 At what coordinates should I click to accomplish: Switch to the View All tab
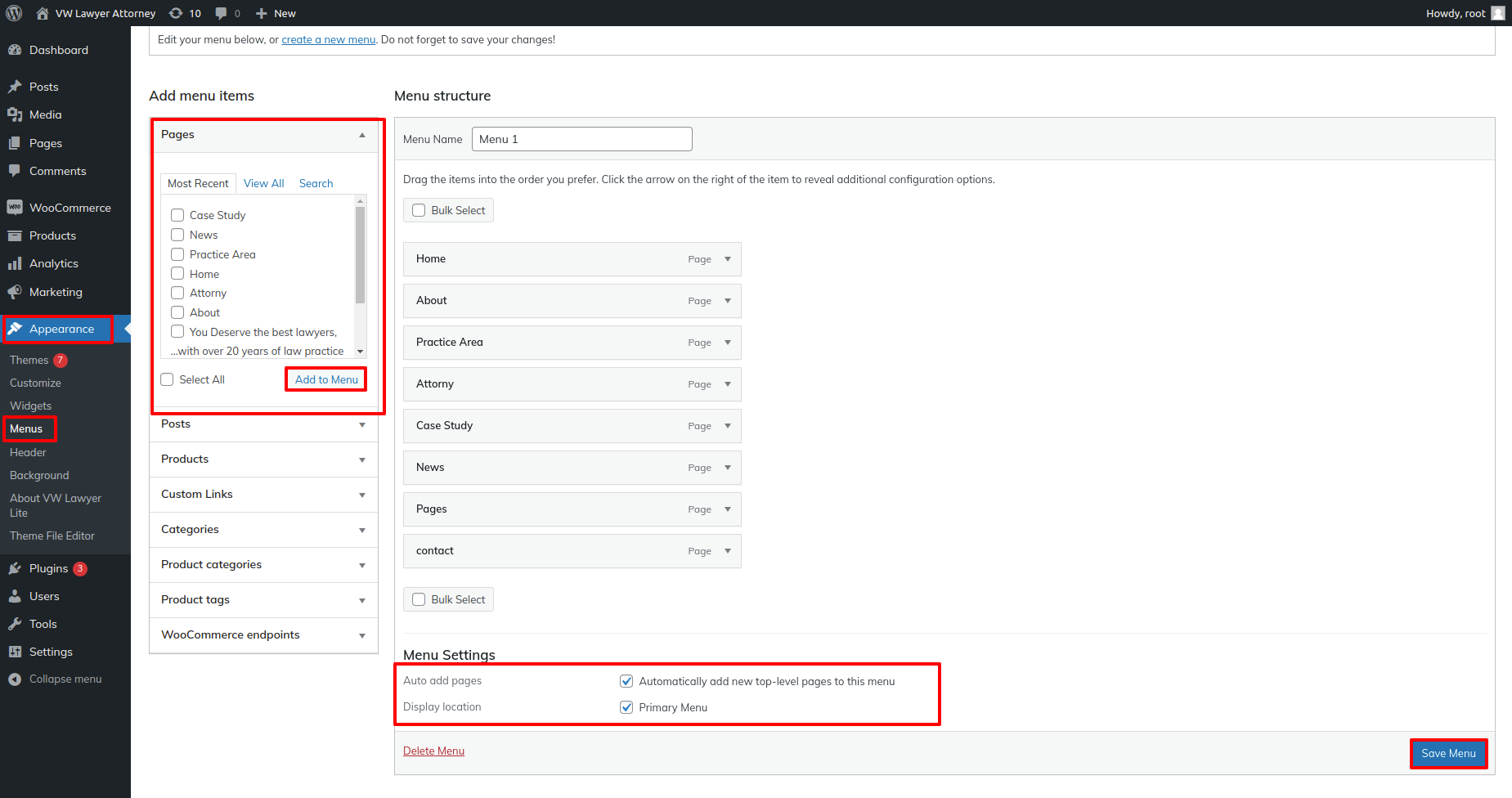[264, 184]
